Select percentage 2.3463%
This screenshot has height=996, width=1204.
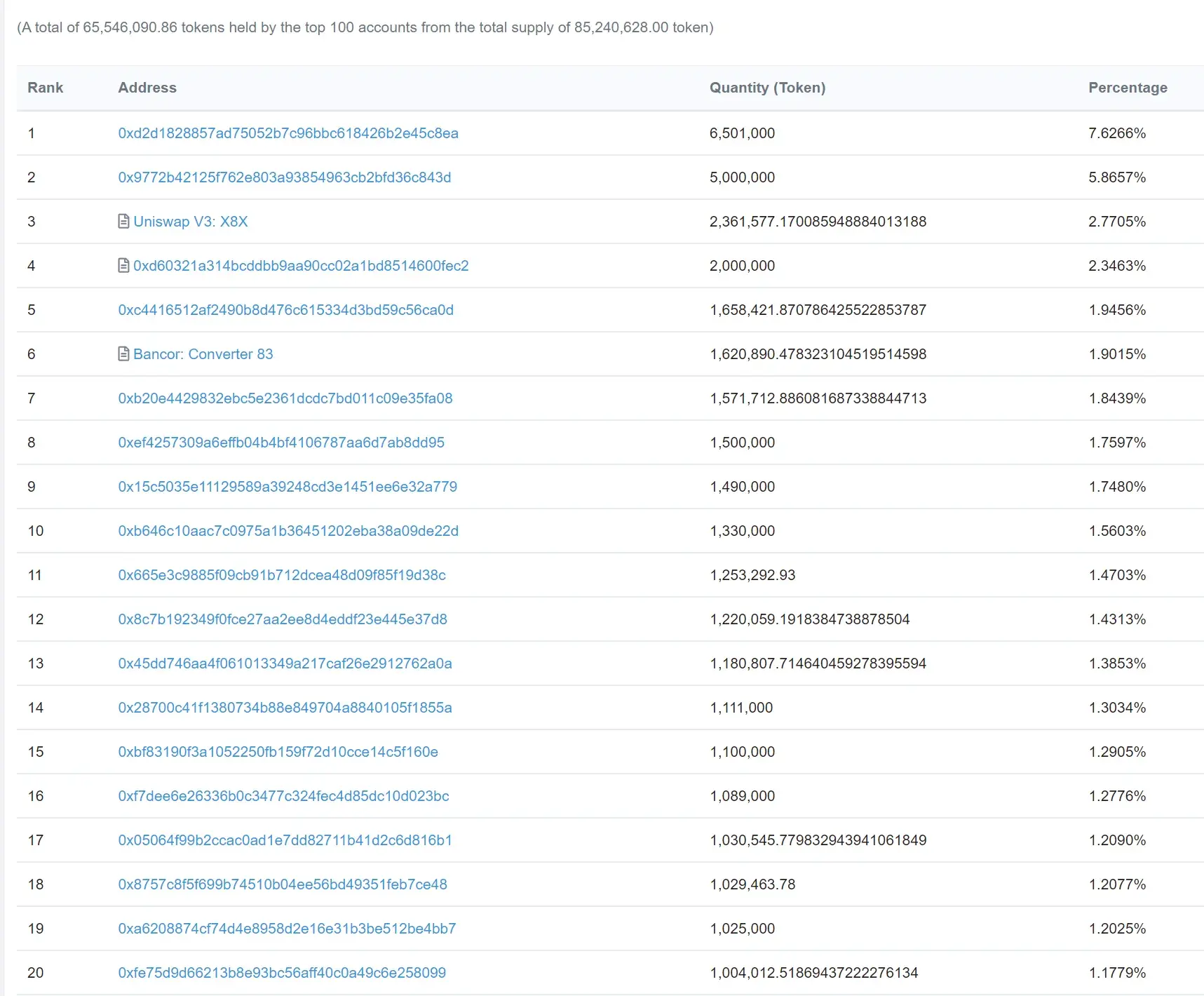pyautogui.click(x=1117, y=266)
